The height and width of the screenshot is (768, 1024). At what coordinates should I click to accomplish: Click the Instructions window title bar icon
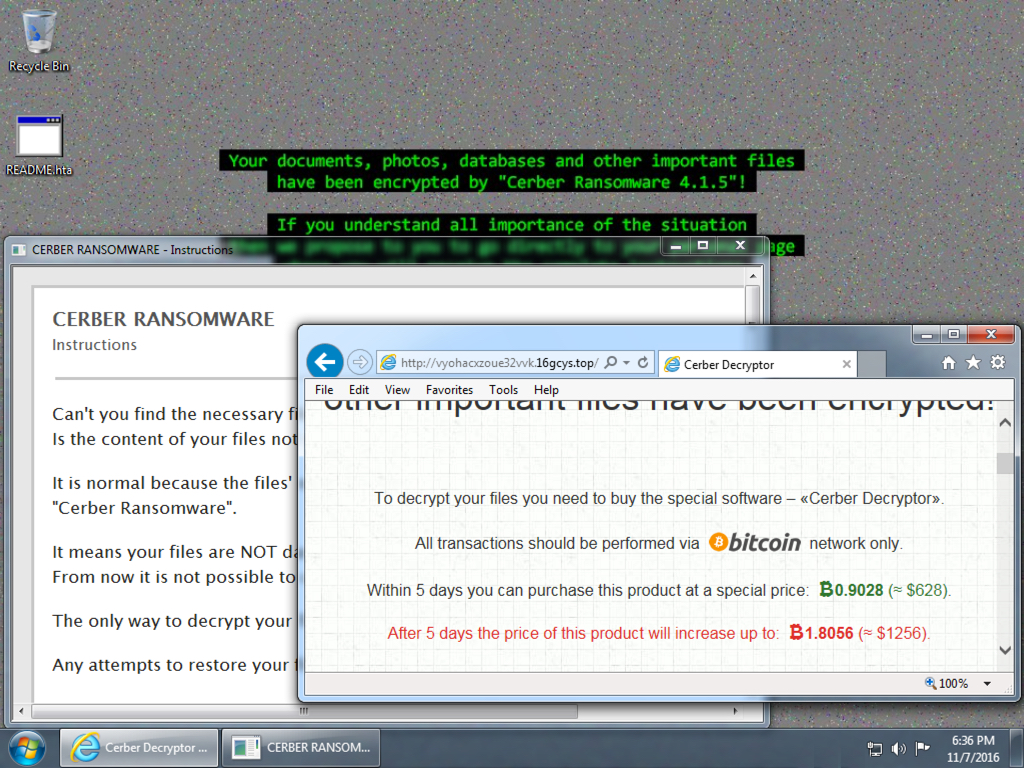19,249
